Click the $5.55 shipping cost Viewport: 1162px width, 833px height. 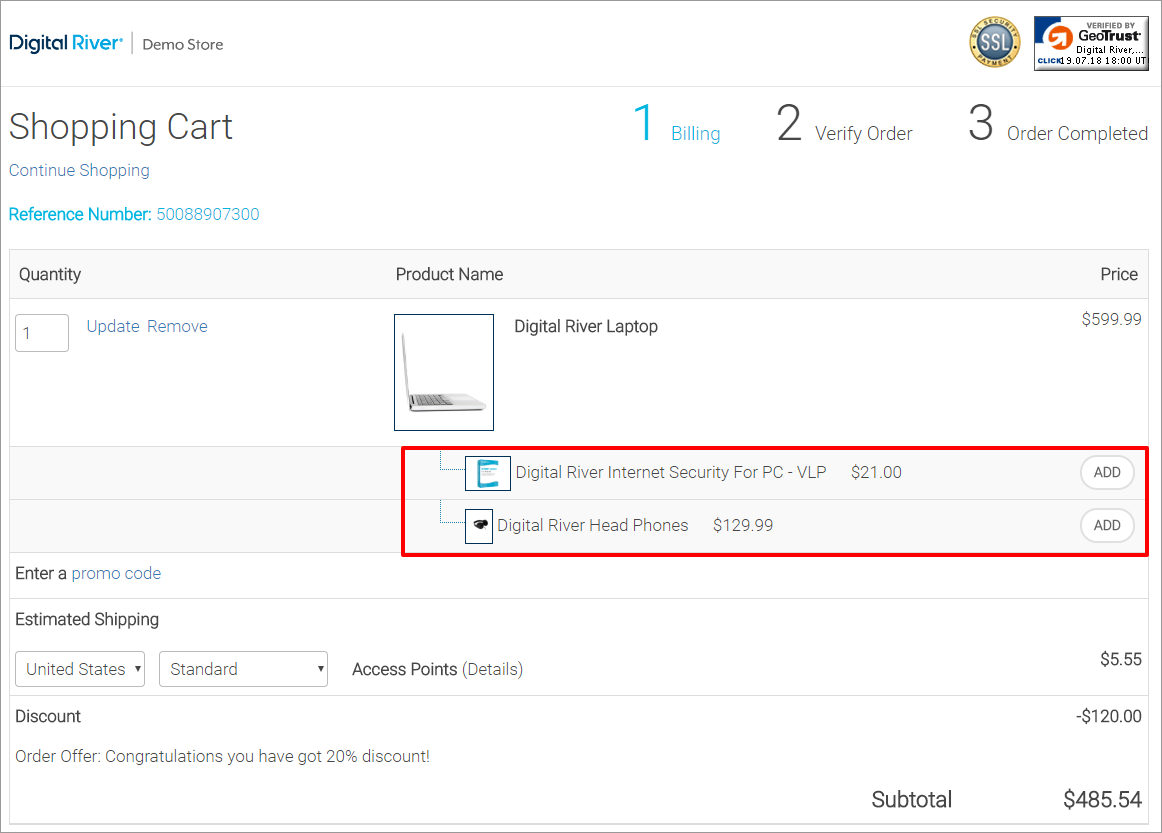[1120, 660]
